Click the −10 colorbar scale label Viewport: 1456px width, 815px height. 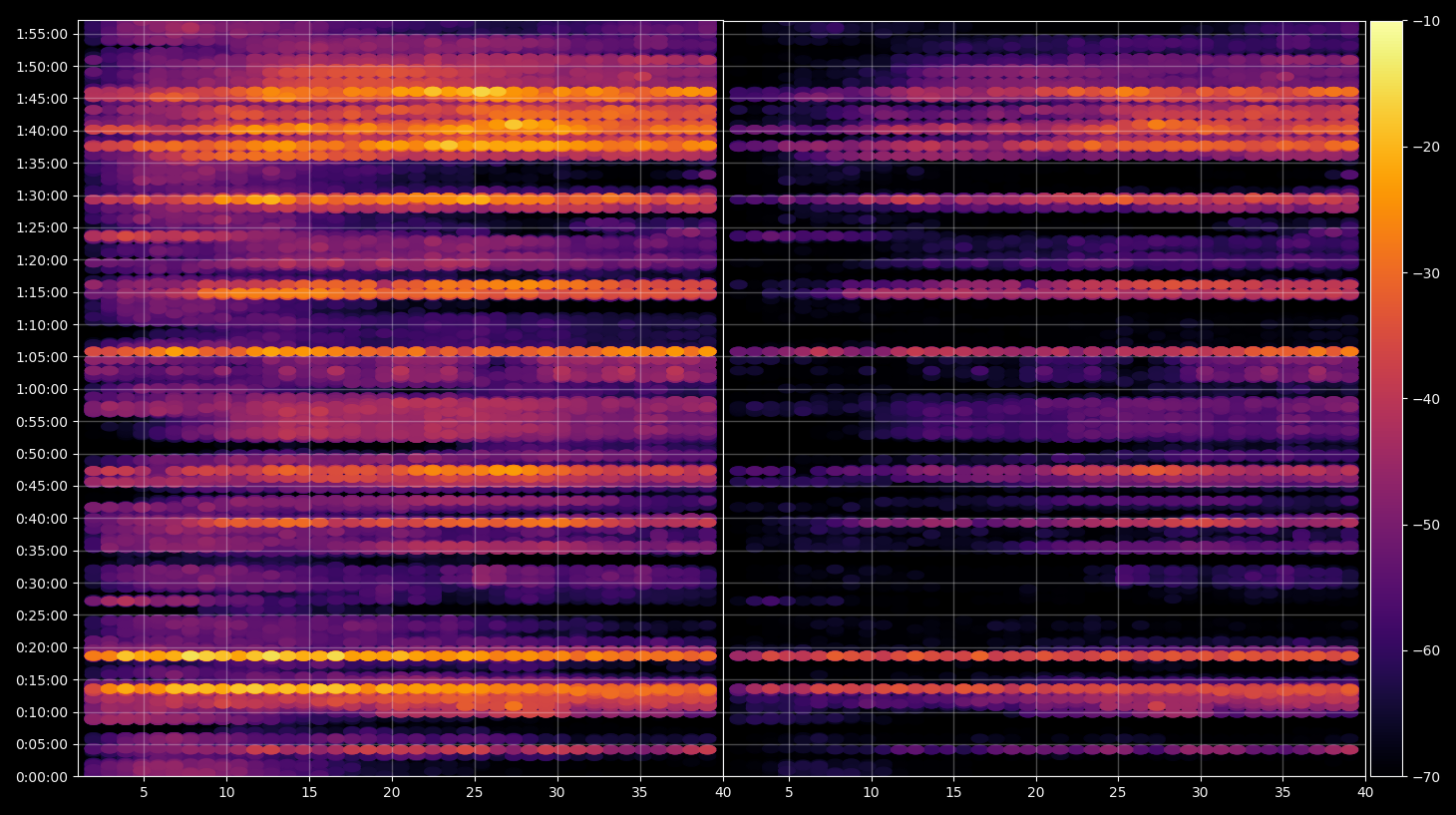[1426, 21]
